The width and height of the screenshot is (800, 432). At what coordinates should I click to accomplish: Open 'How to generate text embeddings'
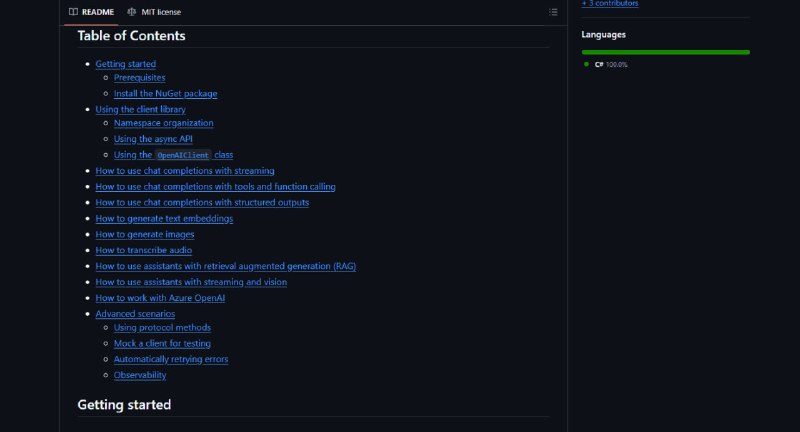click(164, 218)
